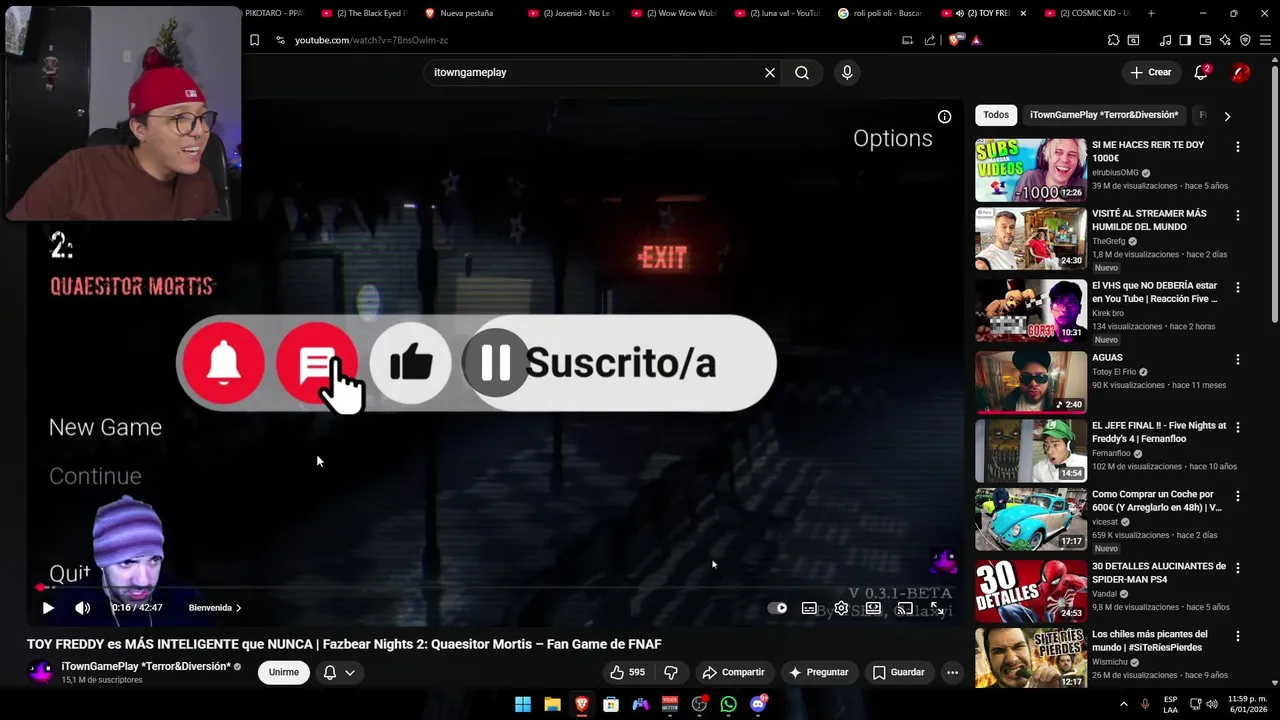The width and height of the screenshot is (1280, 720).
Task: Switch to roli poli oli Buscar tab
Action: click(x=880, y=13)
